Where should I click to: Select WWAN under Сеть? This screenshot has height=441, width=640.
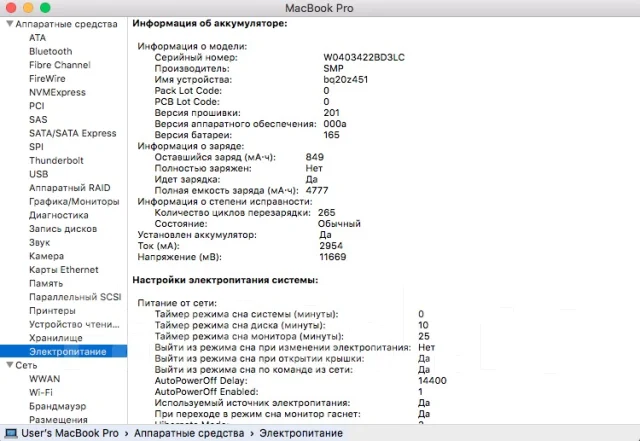point(44,379)
